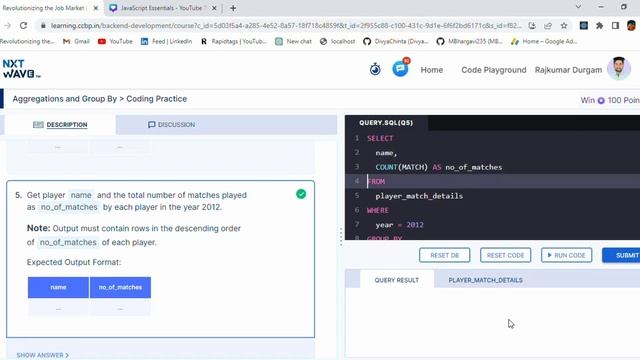This screenshot has height=360, width=640.
Task: Click the Win 100 Points label
Action: pos(610,100)
